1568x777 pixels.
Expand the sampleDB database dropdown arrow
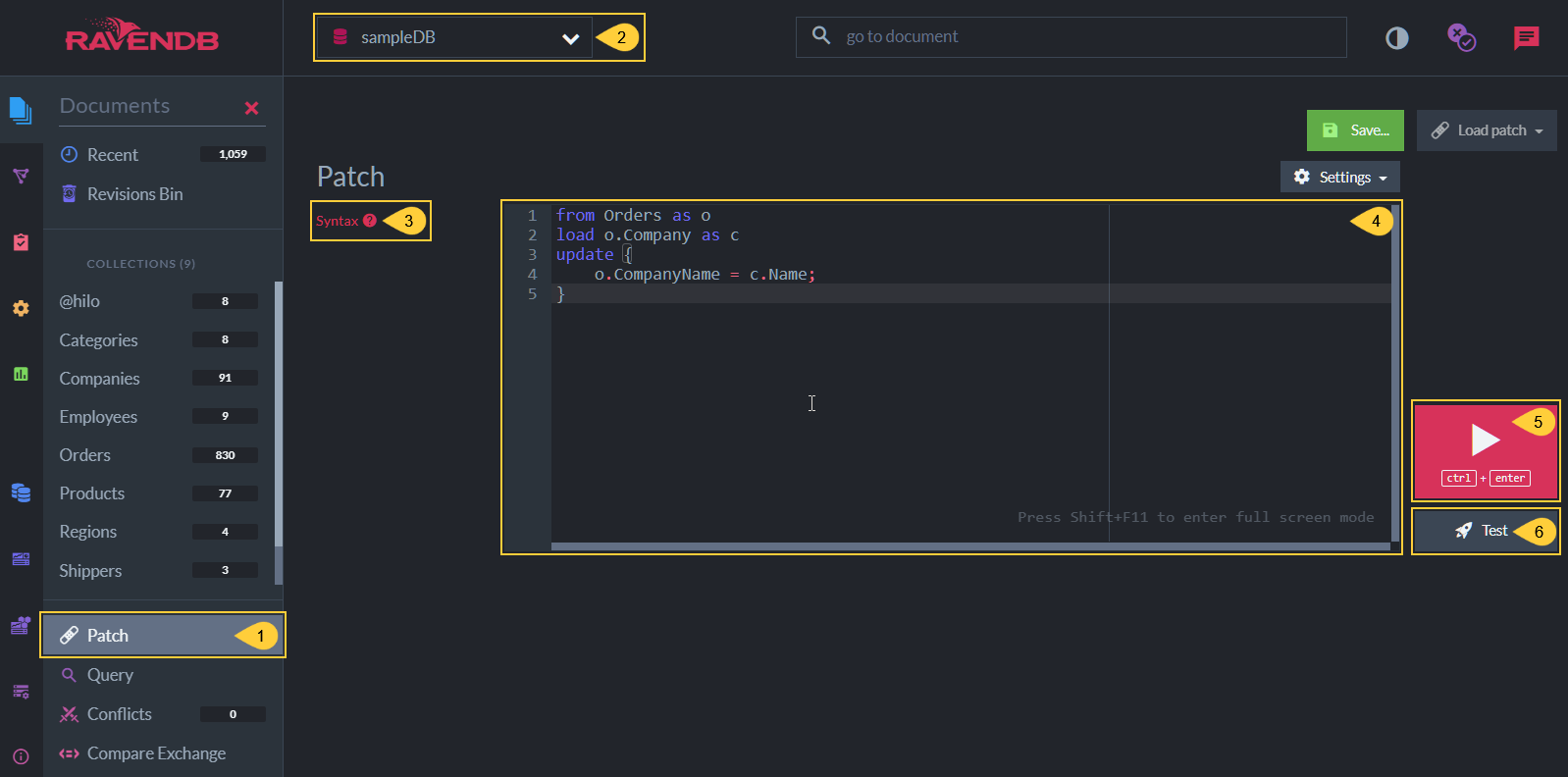pyautogui.click(x=570, y=38)
